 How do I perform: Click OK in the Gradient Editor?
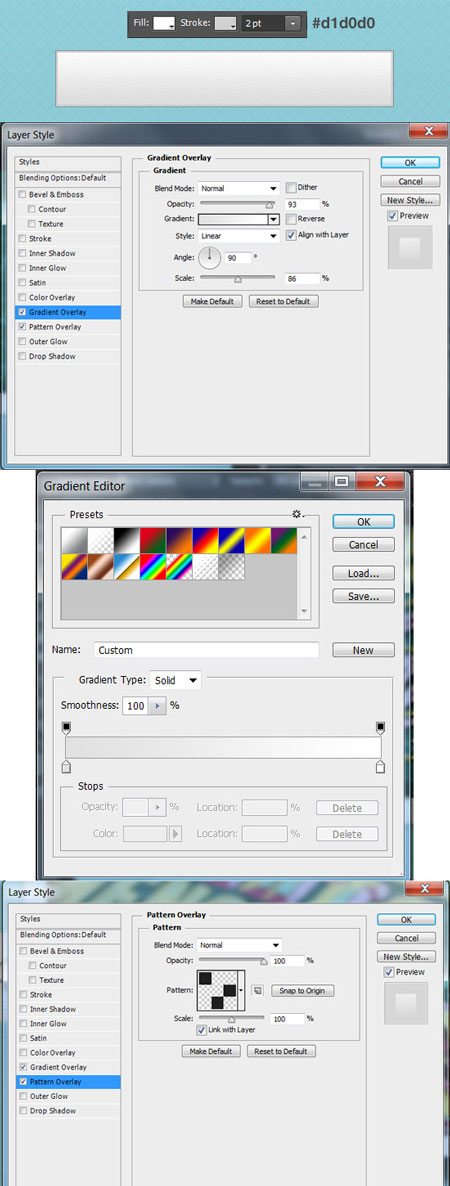click(364, 522)
